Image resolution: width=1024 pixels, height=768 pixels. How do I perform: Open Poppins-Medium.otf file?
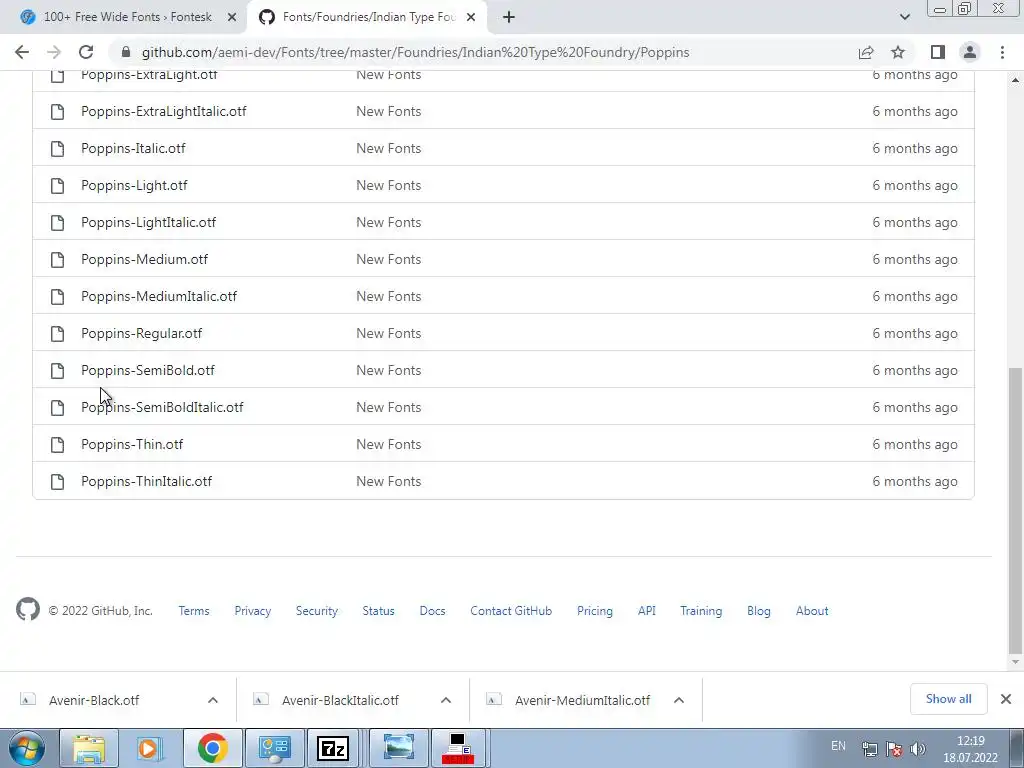[x=144, y=259]
